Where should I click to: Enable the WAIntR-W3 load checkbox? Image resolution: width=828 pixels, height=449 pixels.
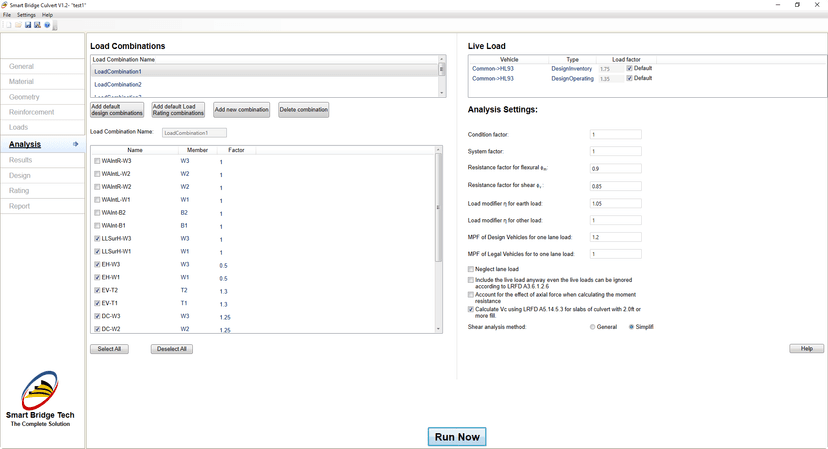tap(97, 161)
